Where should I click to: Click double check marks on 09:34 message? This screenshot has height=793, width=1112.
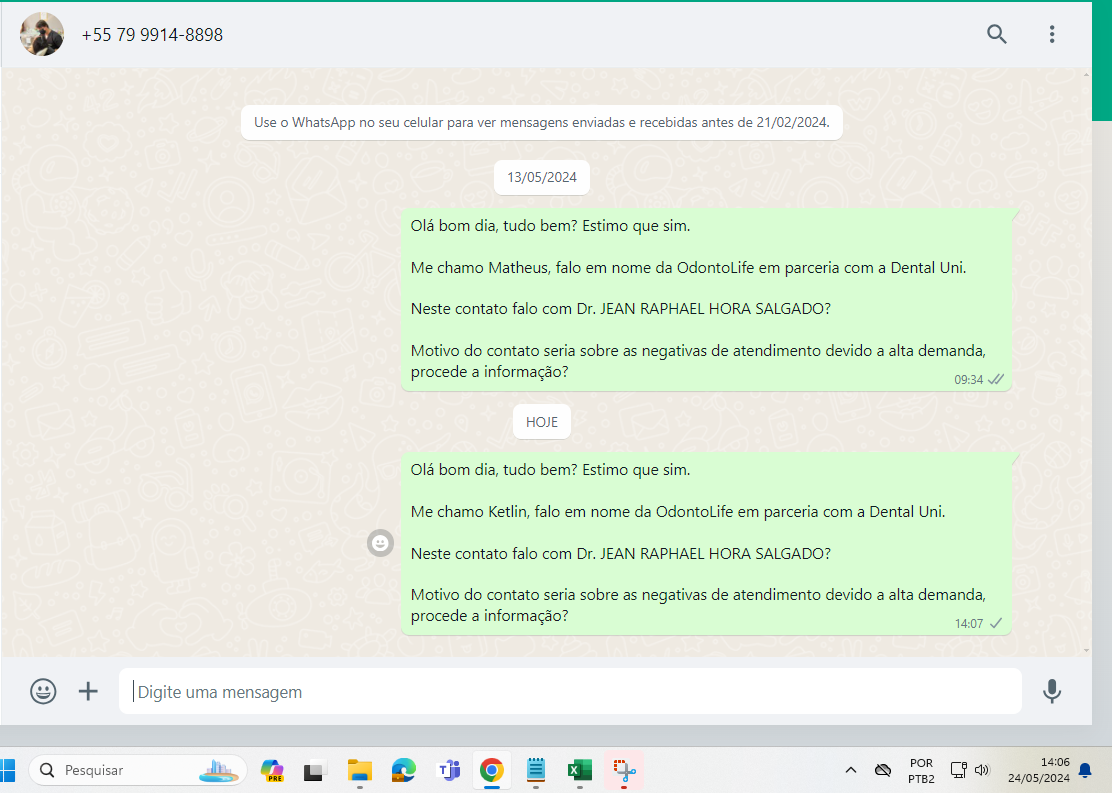coord(996,379)
